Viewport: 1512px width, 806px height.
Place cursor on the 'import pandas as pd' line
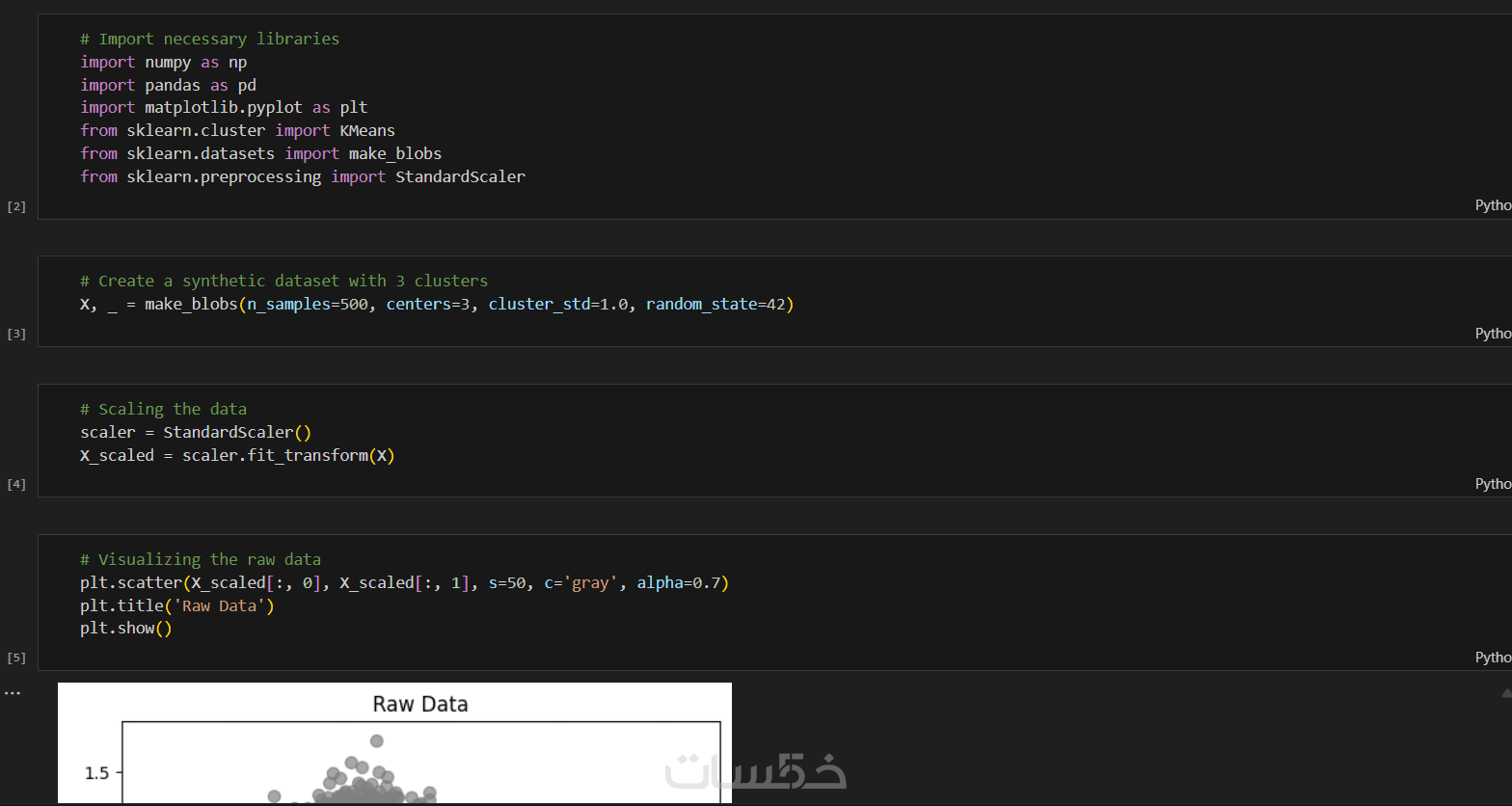pyautogui.click(x=168, y=85)
